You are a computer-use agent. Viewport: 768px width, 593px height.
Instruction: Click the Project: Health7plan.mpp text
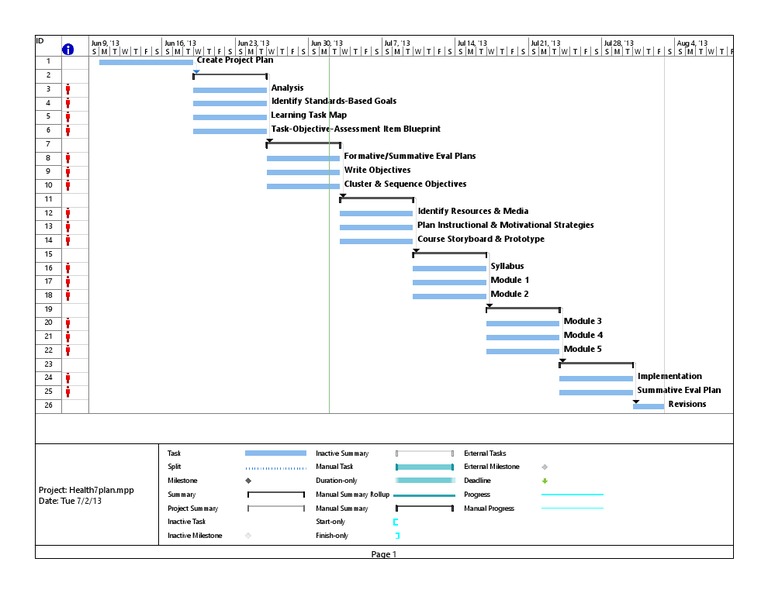tap(86, 490)
